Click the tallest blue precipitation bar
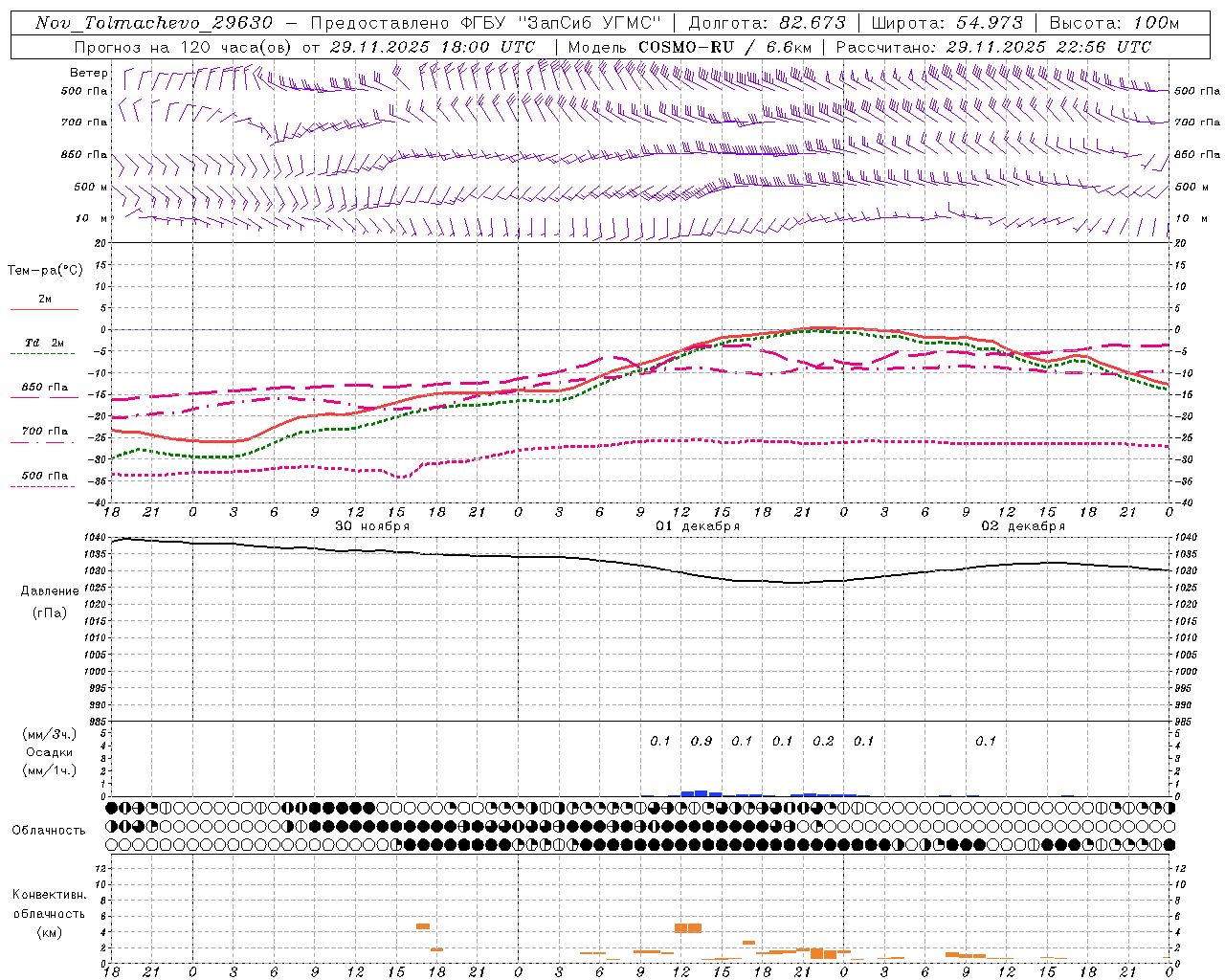The width and height of the screenshot is (1225, 980). tap(702, 793)
